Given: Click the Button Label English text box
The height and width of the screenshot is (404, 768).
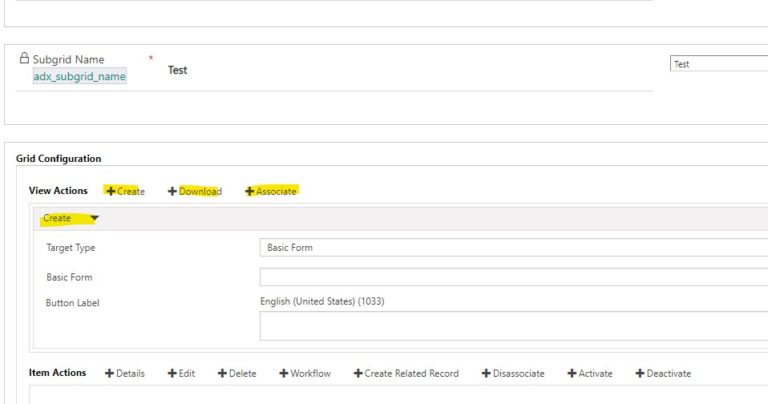Looking at the screenshot, I should 513,326.
